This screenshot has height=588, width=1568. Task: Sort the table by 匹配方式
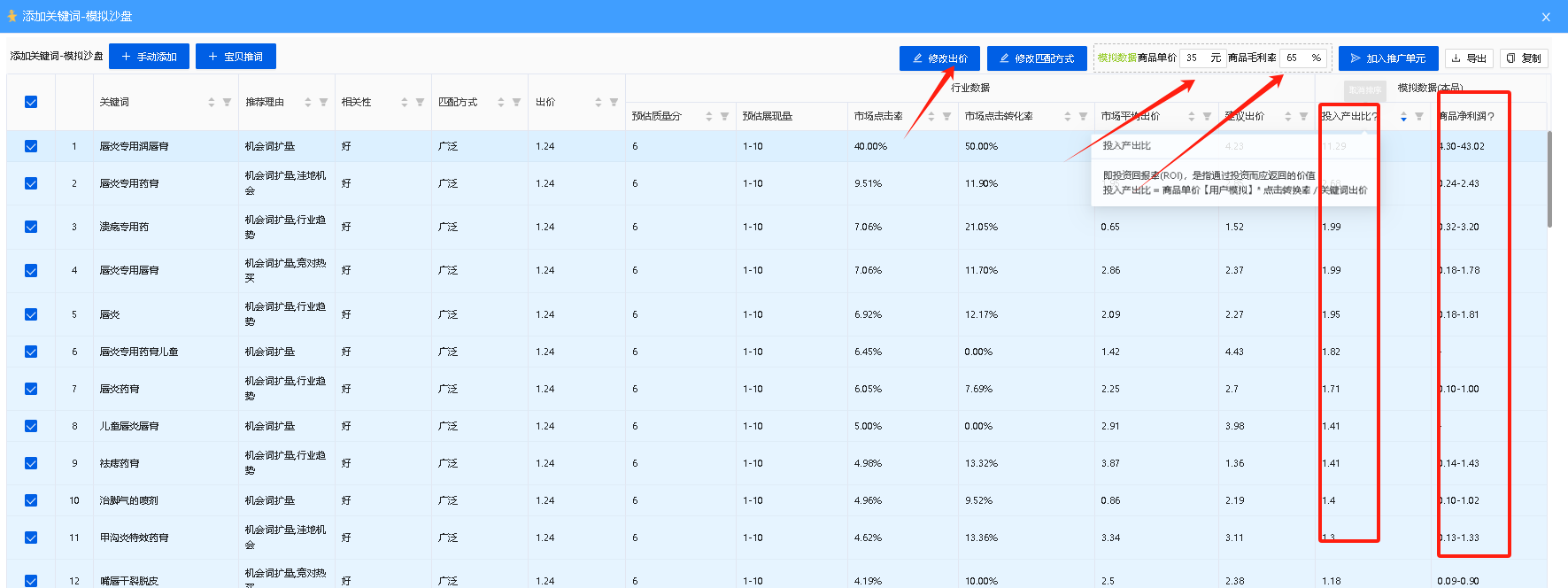[501, 103]
